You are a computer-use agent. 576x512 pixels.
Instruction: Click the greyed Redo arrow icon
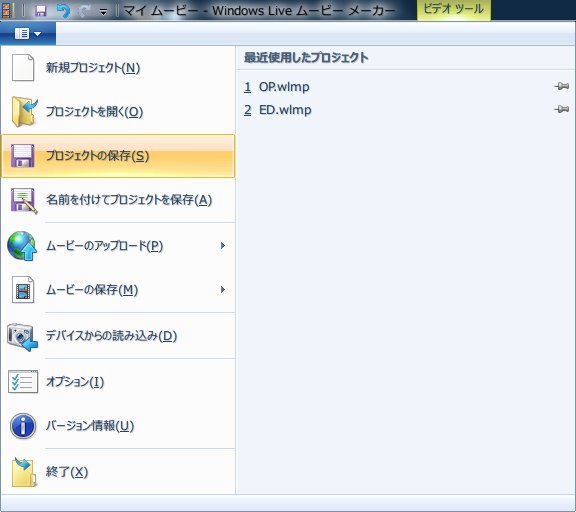[x=84, y=11]
